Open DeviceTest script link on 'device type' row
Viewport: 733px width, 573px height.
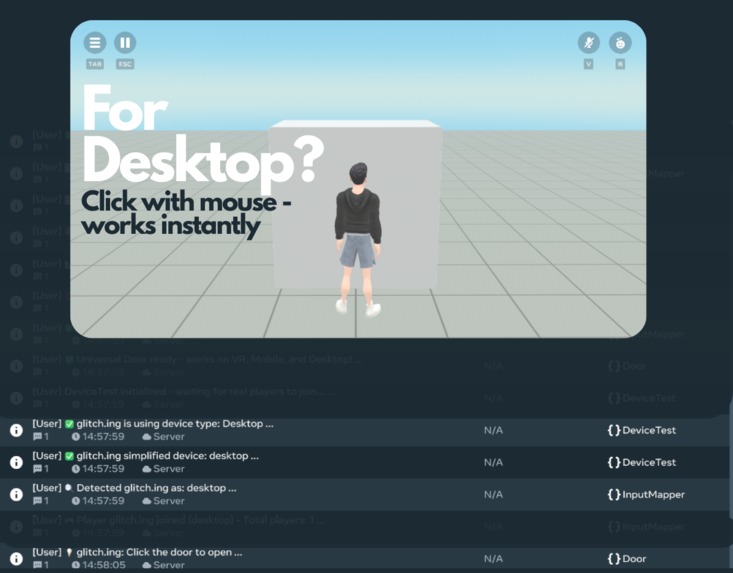tap(641, 430)
